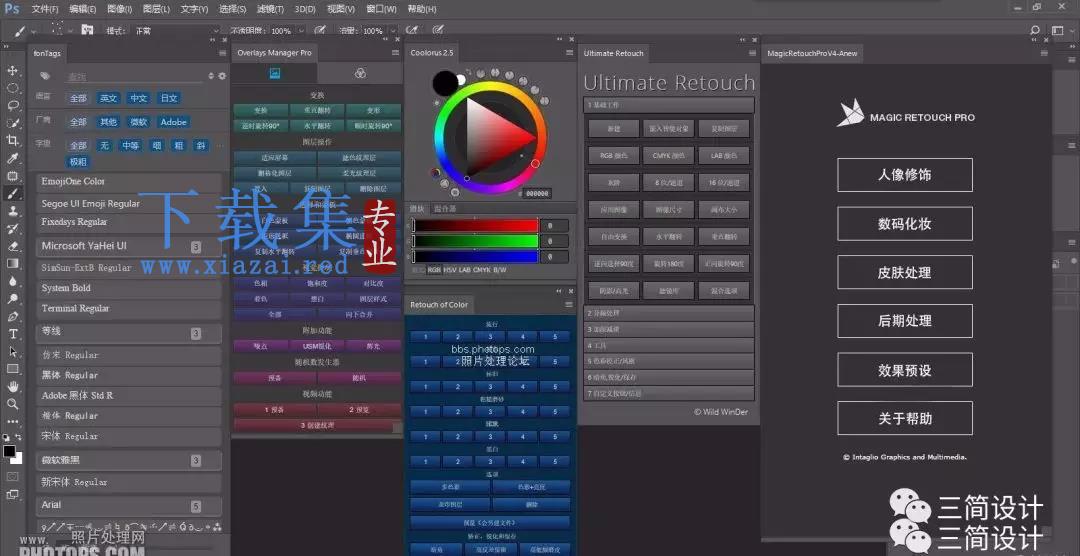Click 人像修饰 button in Magic Retouch
This screenshot has height=556, width=1080.
coord(904,175)
